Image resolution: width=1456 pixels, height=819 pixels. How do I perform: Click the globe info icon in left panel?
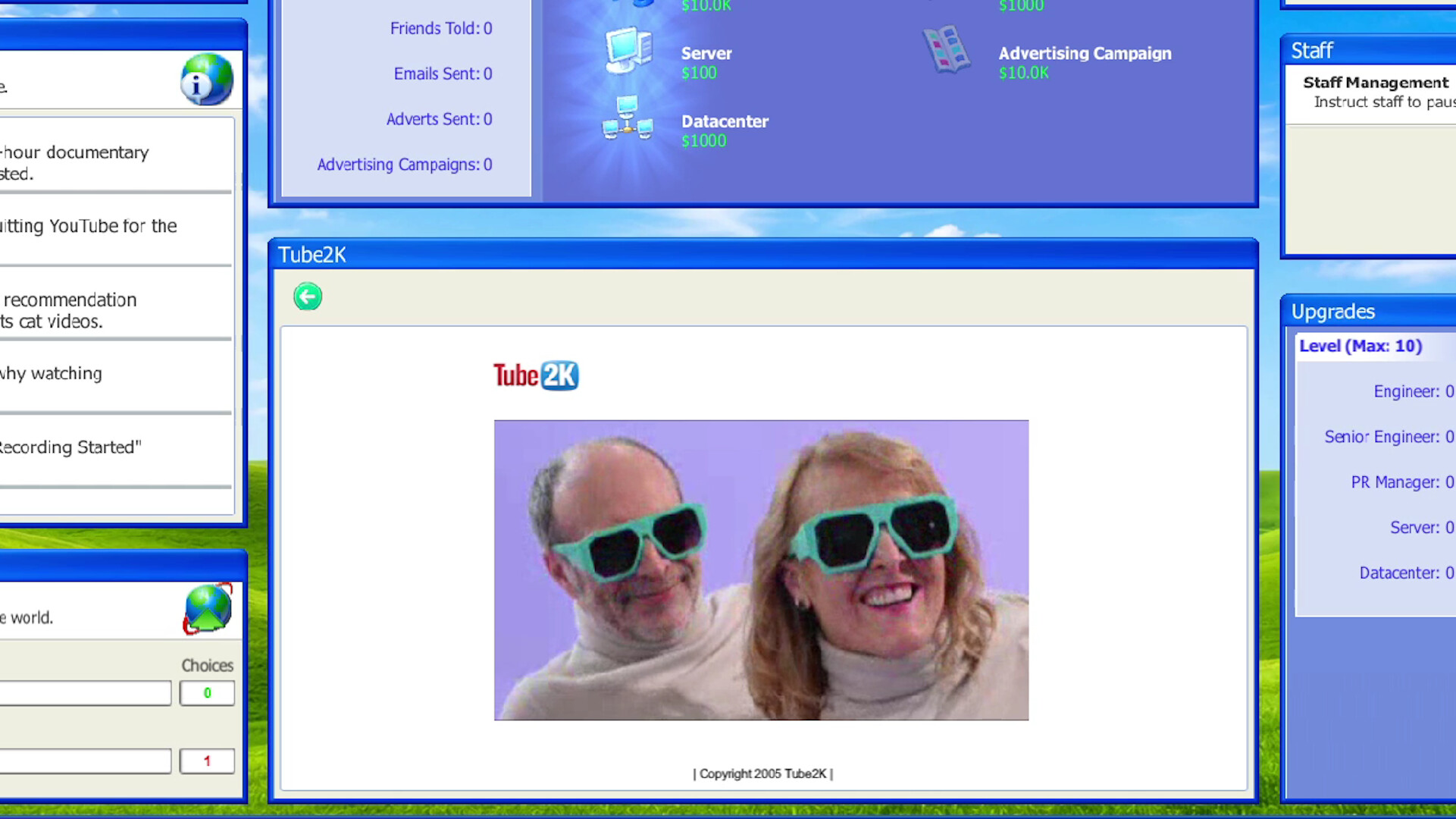(206, 79)
